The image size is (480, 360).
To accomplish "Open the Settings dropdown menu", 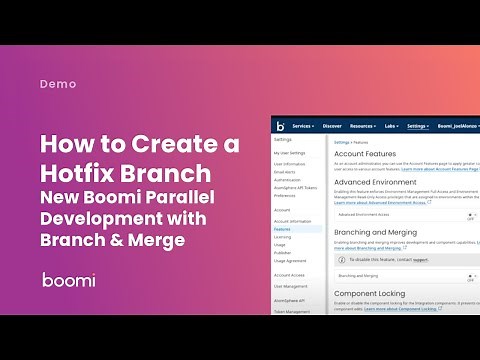I will click(418, 126).
